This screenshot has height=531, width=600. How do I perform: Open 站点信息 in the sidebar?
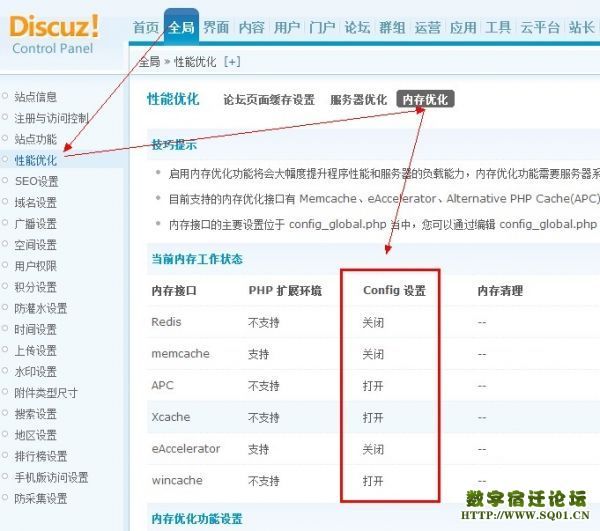[36, 97]
